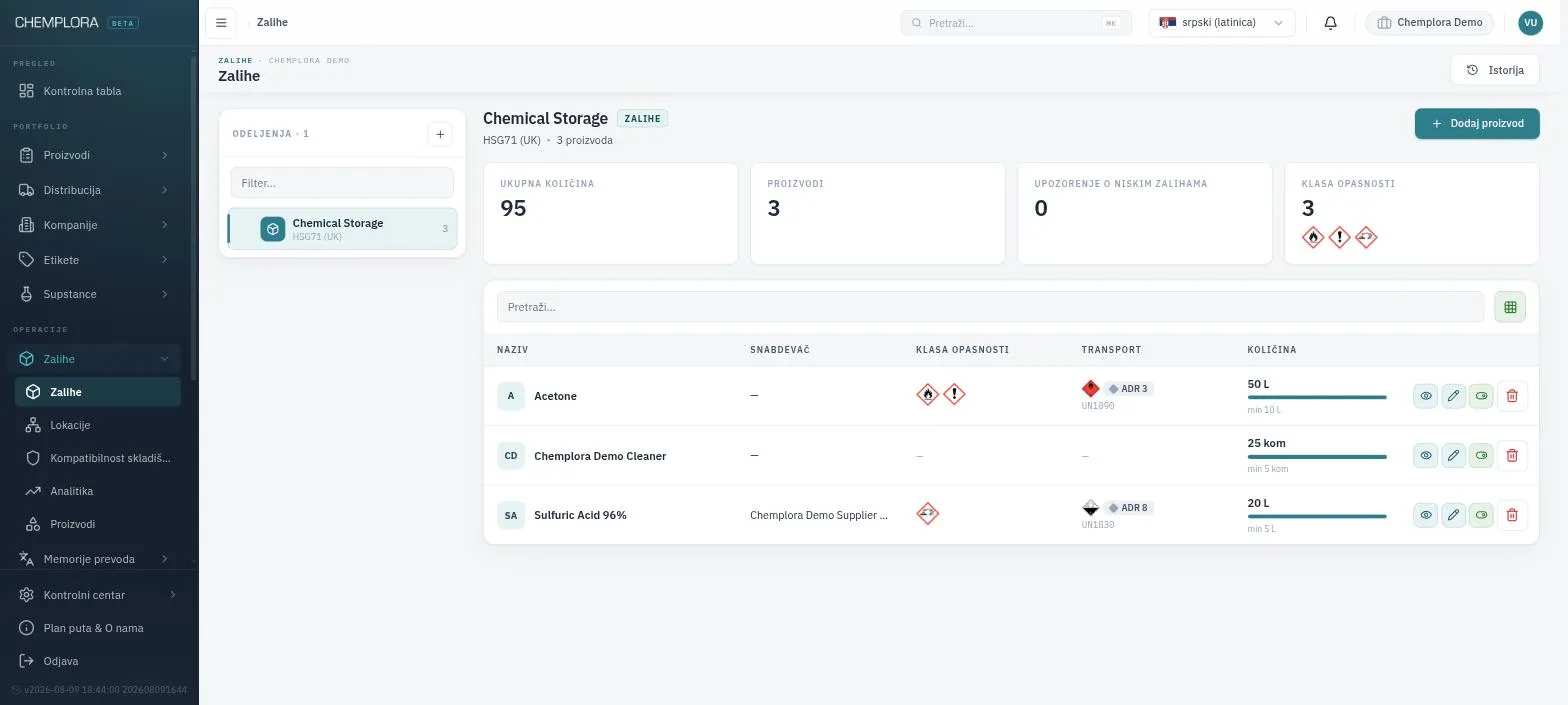Expand the Proizvodi portfolio menu
Image resolution: width=1568 pixels, height=705 pixels.
pyautogui.click(x=94, y=155)
